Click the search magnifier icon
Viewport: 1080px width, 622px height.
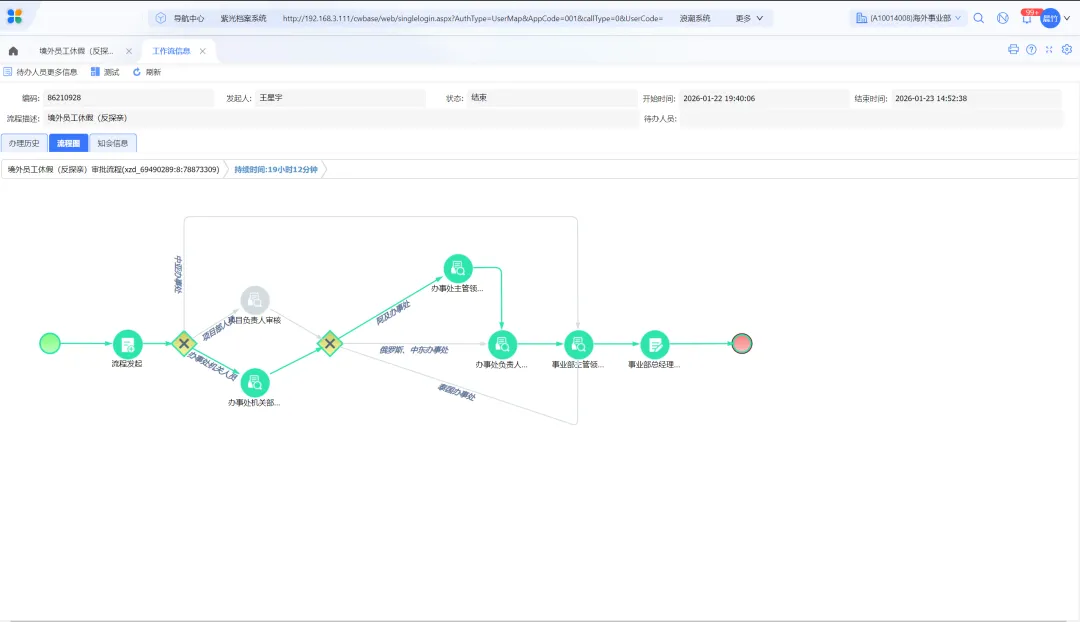point(979,19)
